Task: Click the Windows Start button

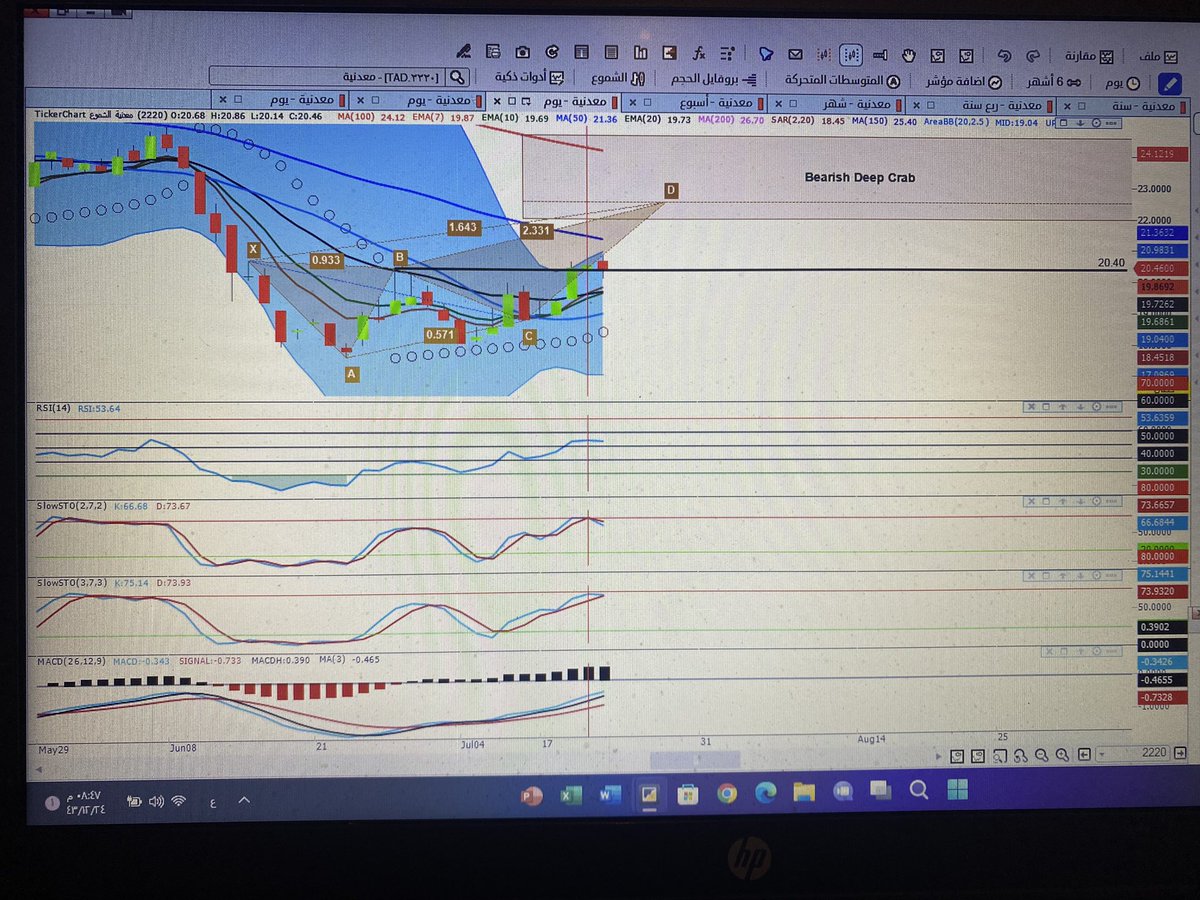Action: click(x=957, y=790)
